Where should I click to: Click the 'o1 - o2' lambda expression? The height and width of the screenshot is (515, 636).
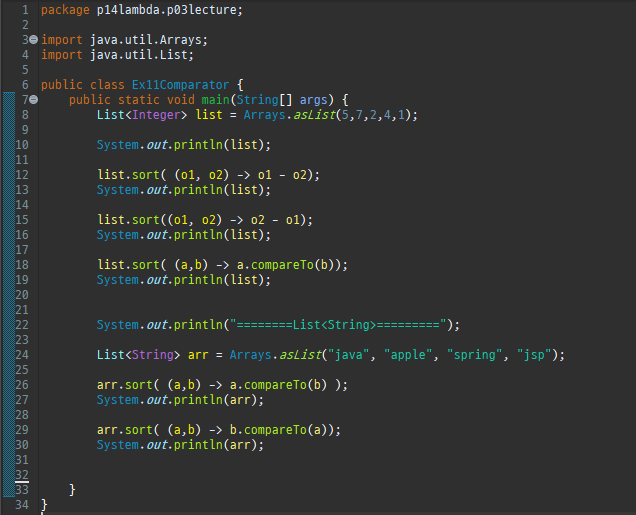click(282, 175)
